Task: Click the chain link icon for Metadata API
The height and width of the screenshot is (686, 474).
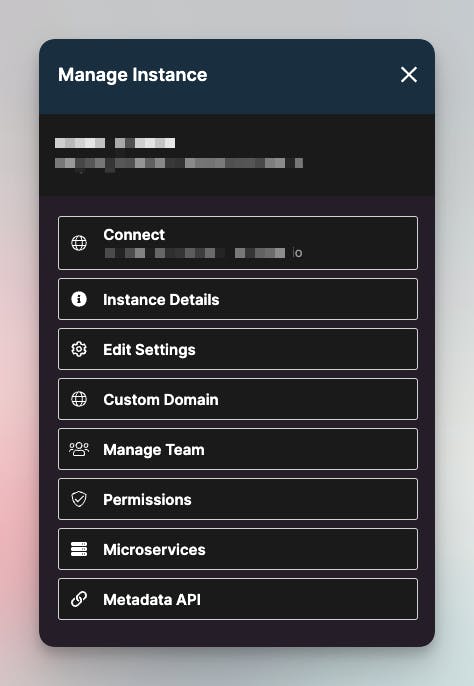Action: pyautogui.click(x=79, y=599)
